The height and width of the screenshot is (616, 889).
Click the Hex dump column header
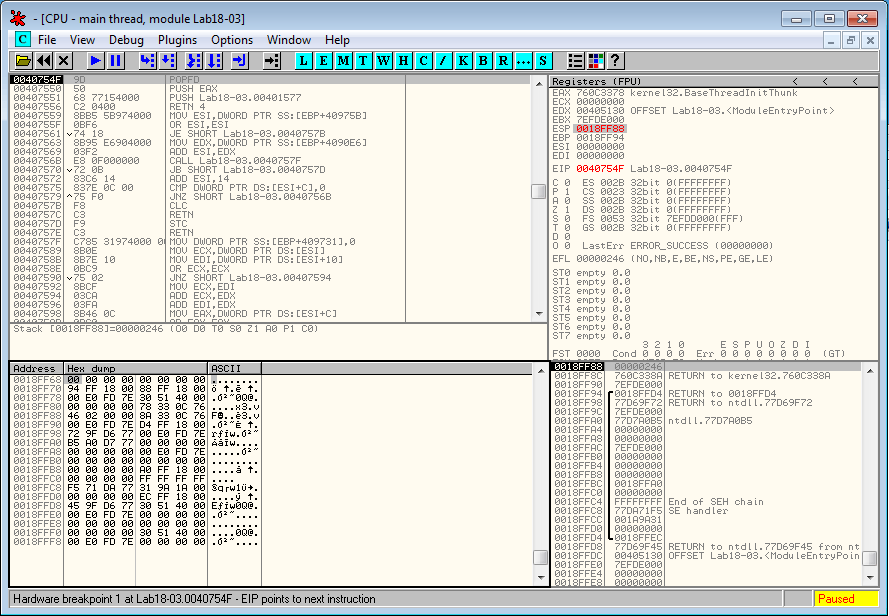click(135, 369)
